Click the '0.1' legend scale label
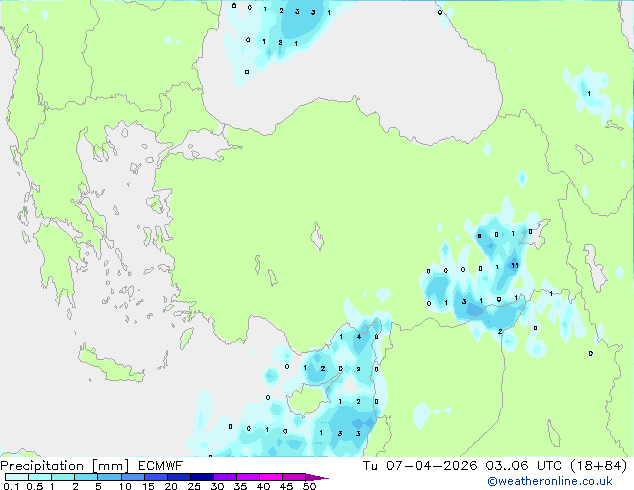634x490 pixels. pos(11,486)
